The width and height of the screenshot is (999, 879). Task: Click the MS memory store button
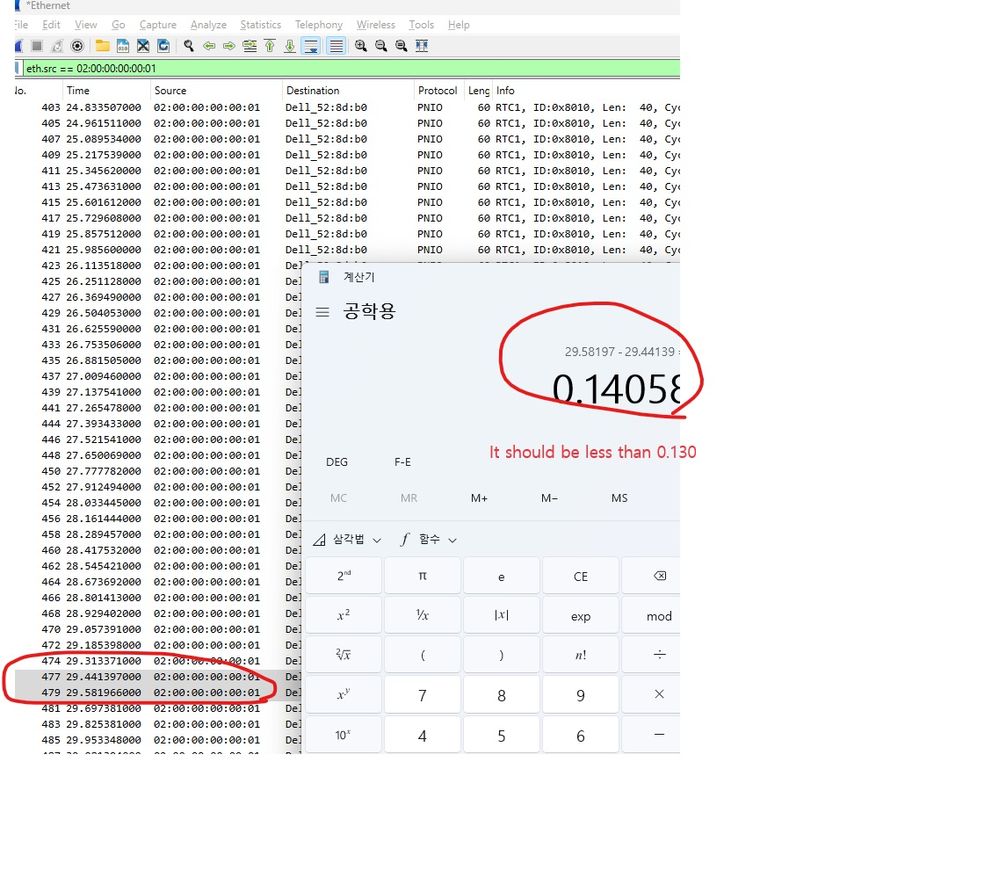[619, 498]
